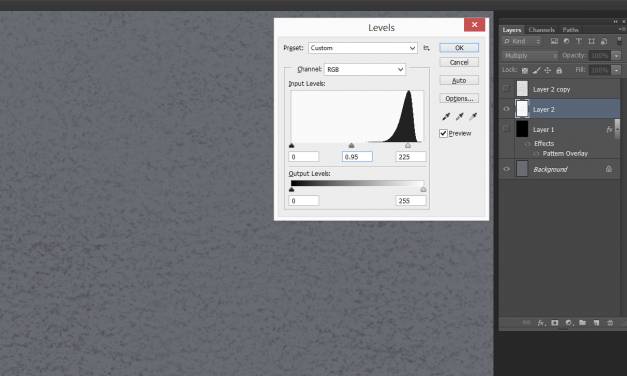Click the add layer style fx icon
627x376 pixels.
[x=541, y=323]
